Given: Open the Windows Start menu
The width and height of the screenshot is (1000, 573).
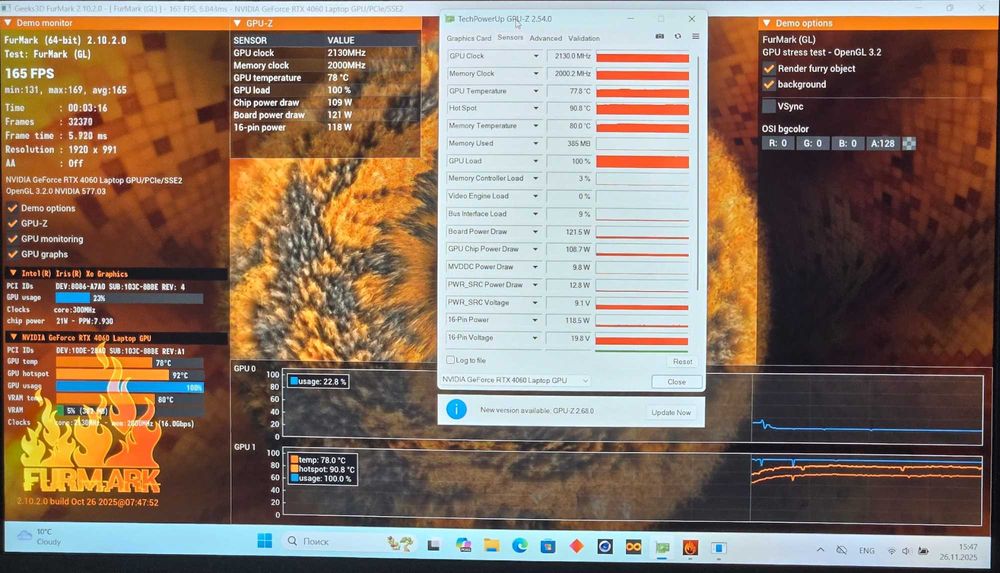Looking at the screenshot, I should tap(265, 541).
